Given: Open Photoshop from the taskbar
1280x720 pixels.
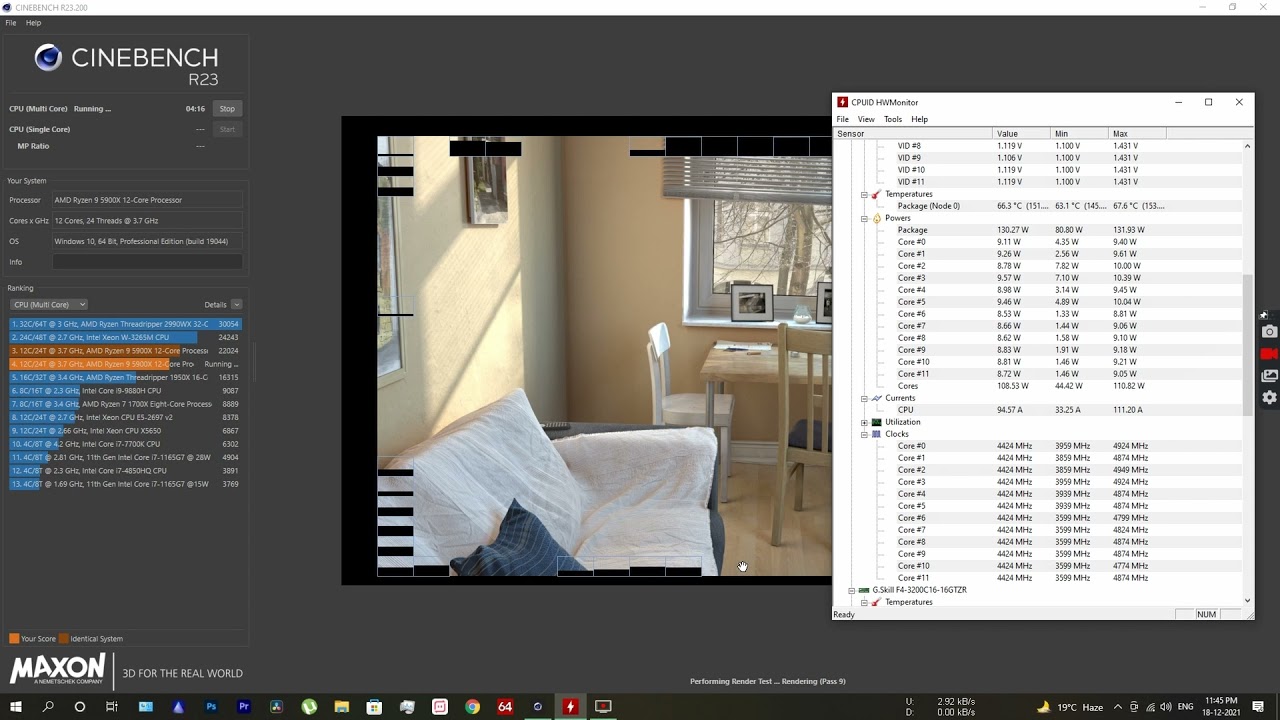Looking at the screenshot, I should coord(211,707).
